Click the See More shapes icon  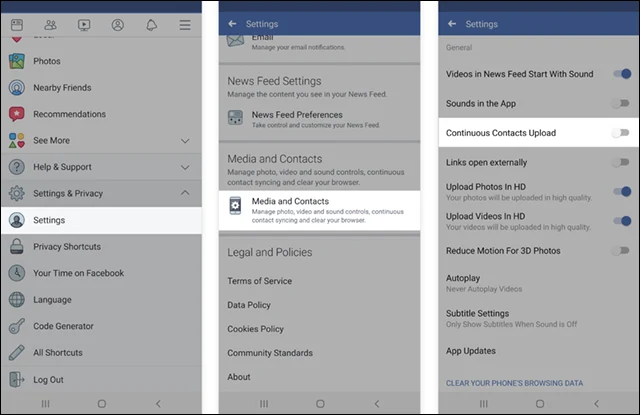click(x=17, y=140)
